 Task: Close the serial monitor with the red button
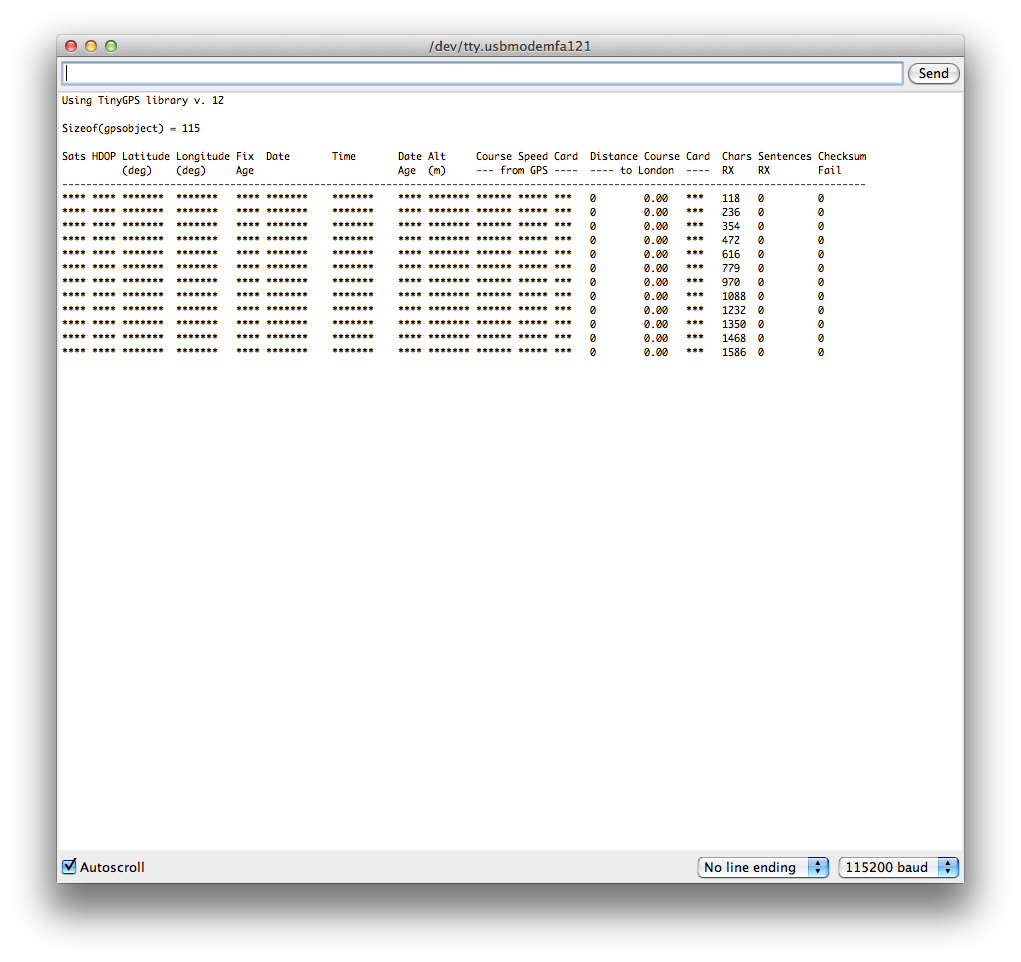(71, 46)
